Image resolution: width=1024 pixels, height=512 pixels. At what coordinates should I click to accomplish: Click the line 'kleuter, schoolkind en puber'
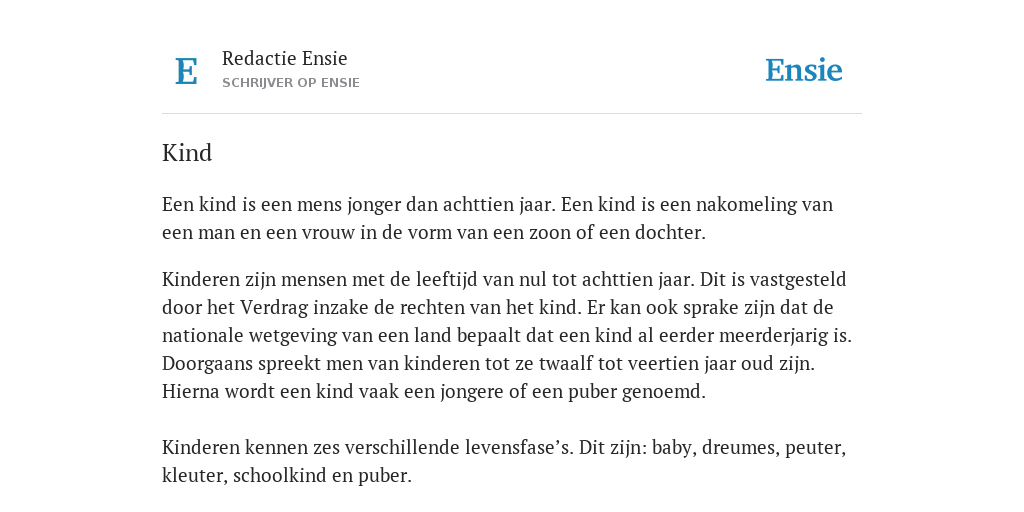pyautogui.click(x=287, y=475)
